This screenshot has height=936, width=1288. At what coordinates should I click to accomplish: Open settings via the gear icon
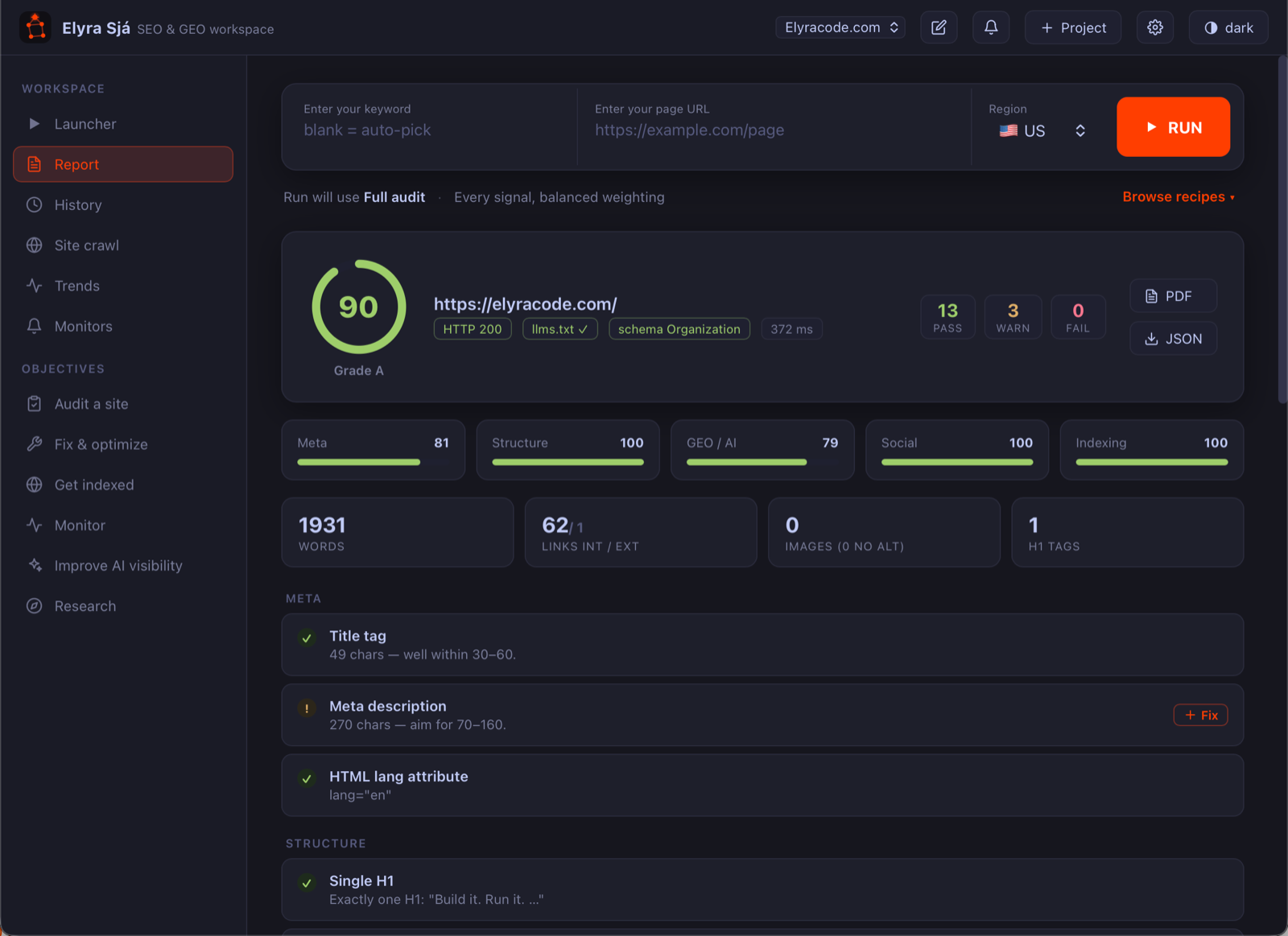(1155, 27)
